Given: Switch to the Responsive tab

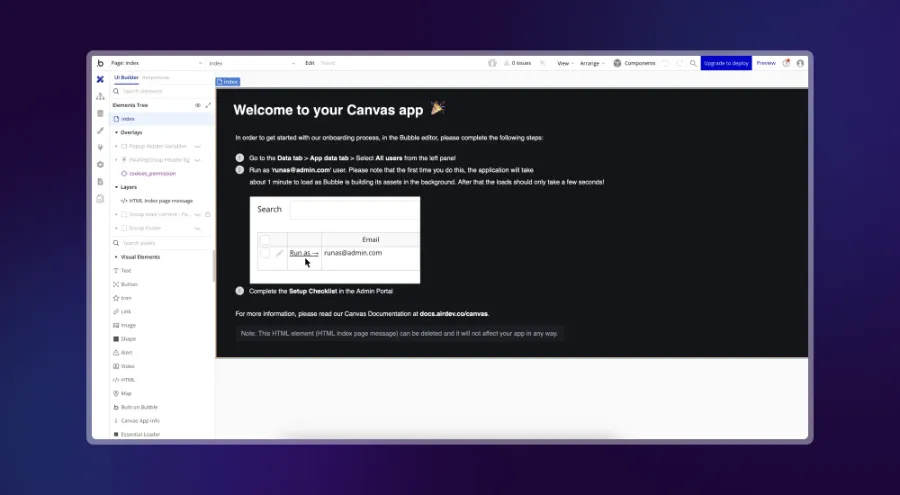Looking at the screenshot, I should click(x=156, y=78).
